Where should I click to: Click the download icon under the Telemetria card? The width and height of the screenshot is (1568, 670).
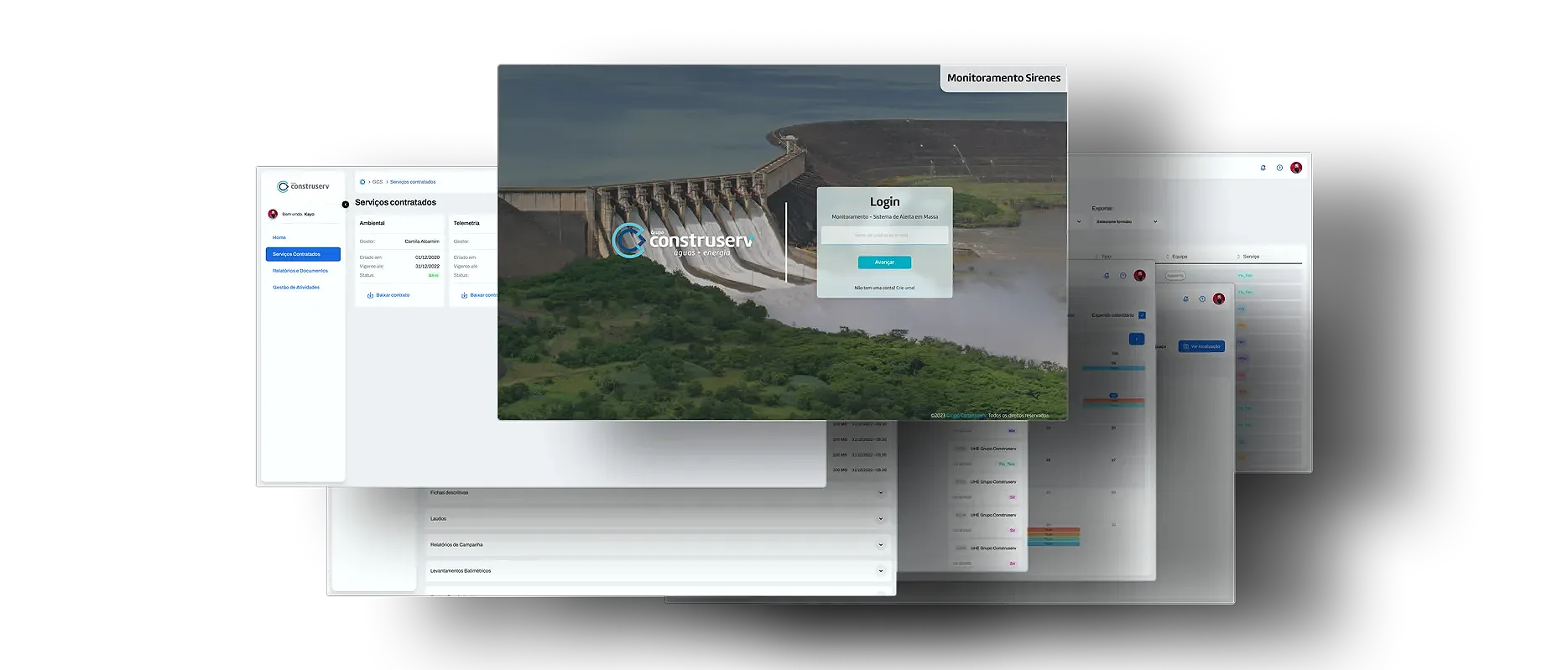464,295
